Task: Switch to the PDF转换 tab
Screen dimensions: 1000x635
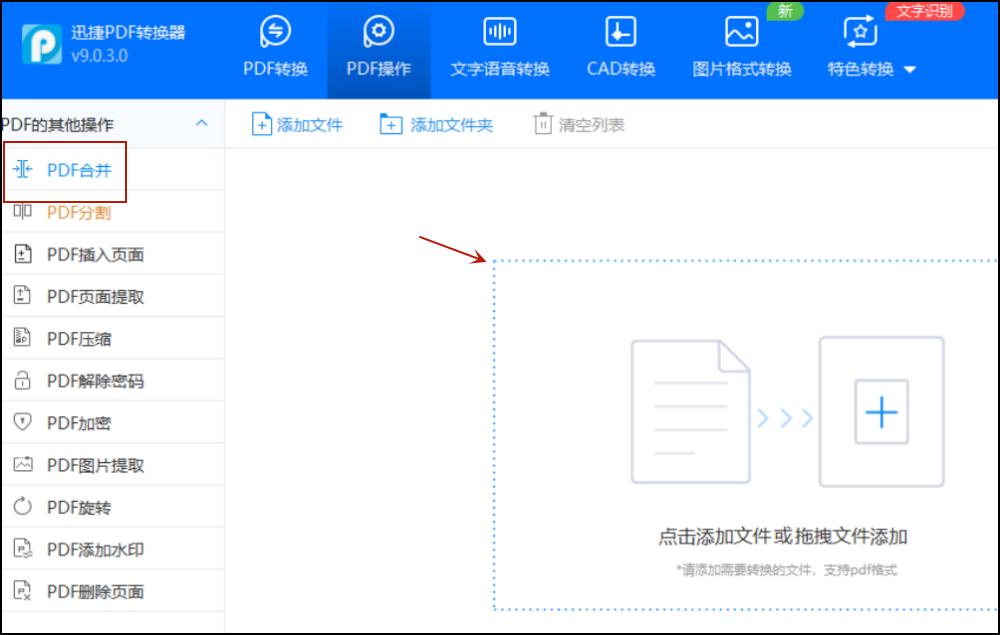Action: 274,50
